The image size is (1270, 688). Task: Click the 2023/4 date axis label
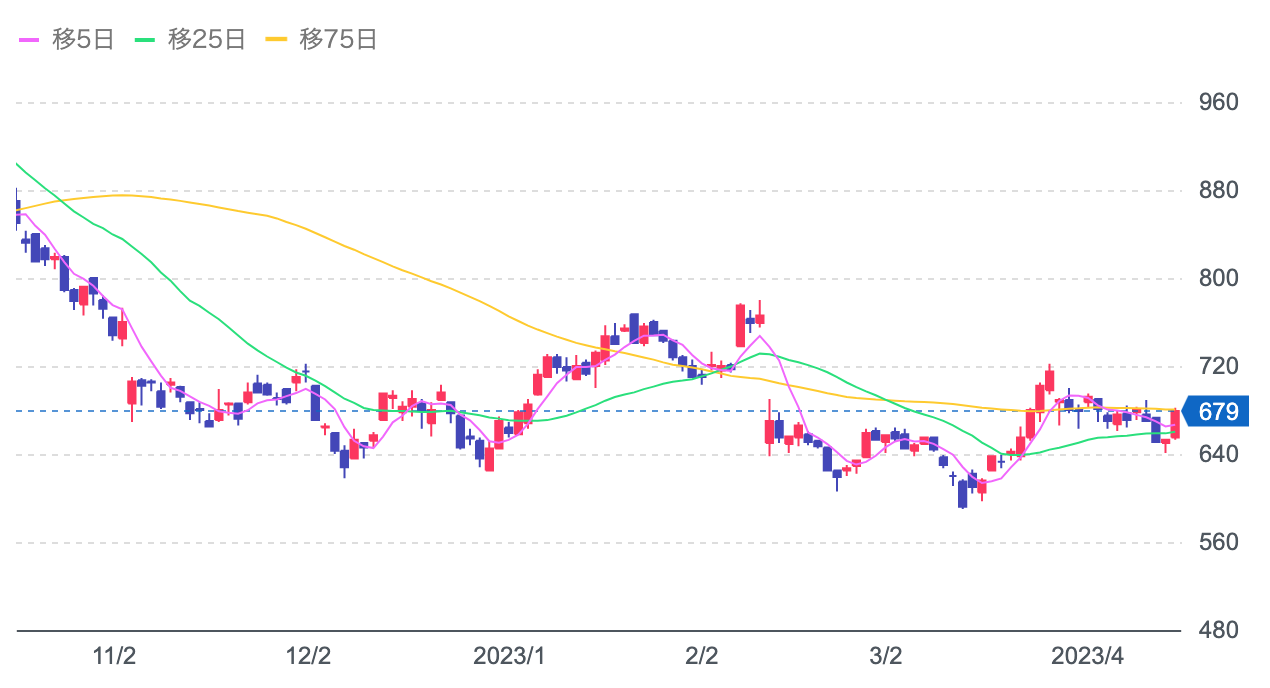pyautogui.click(x=1088, y=657)
